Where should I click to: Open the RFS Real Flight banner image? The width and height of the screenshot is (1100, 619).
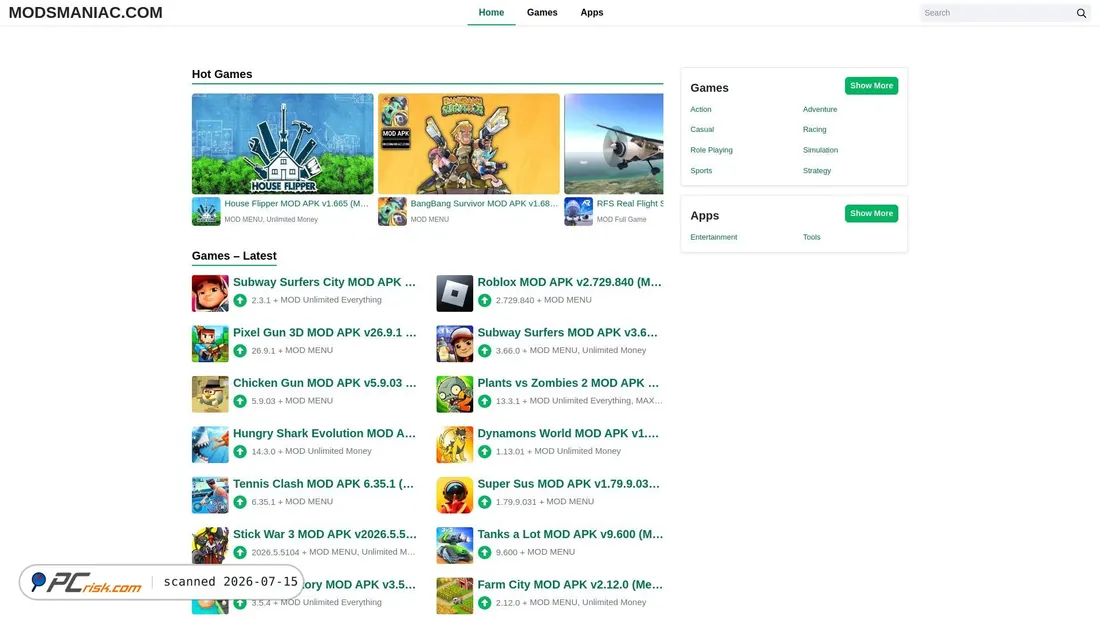pyautogui.click(x=614, y=144)
